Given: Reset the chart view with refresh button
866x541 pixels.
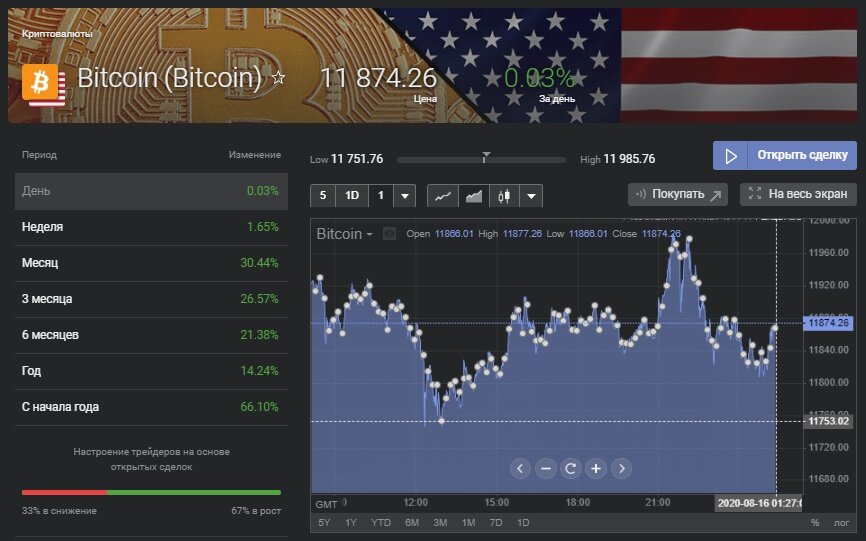Looking at the screenshot, I should click(570, 468).
